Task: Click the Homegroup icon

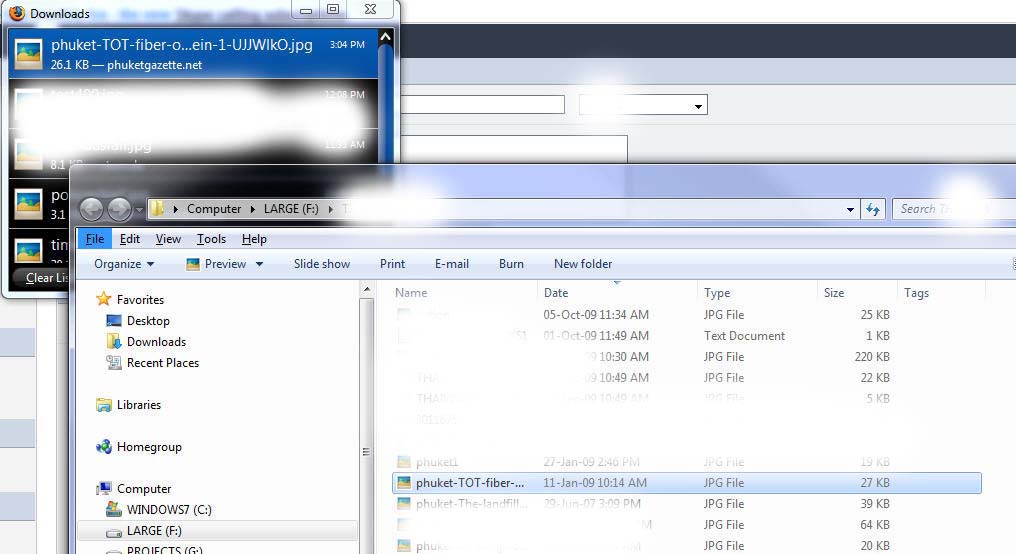Action: click(104, 446)
